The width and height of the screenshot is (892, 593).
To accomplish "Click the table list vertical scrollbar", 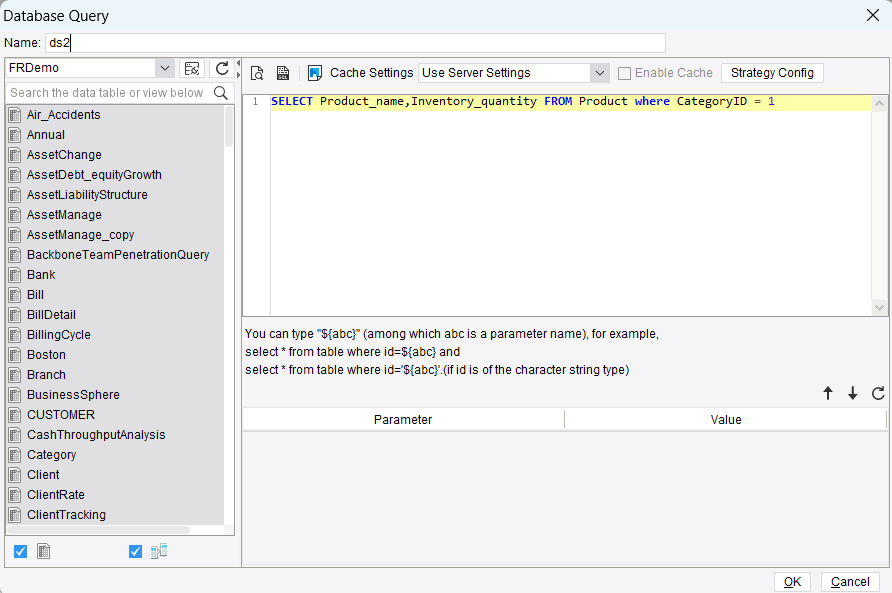I will 229,127.
